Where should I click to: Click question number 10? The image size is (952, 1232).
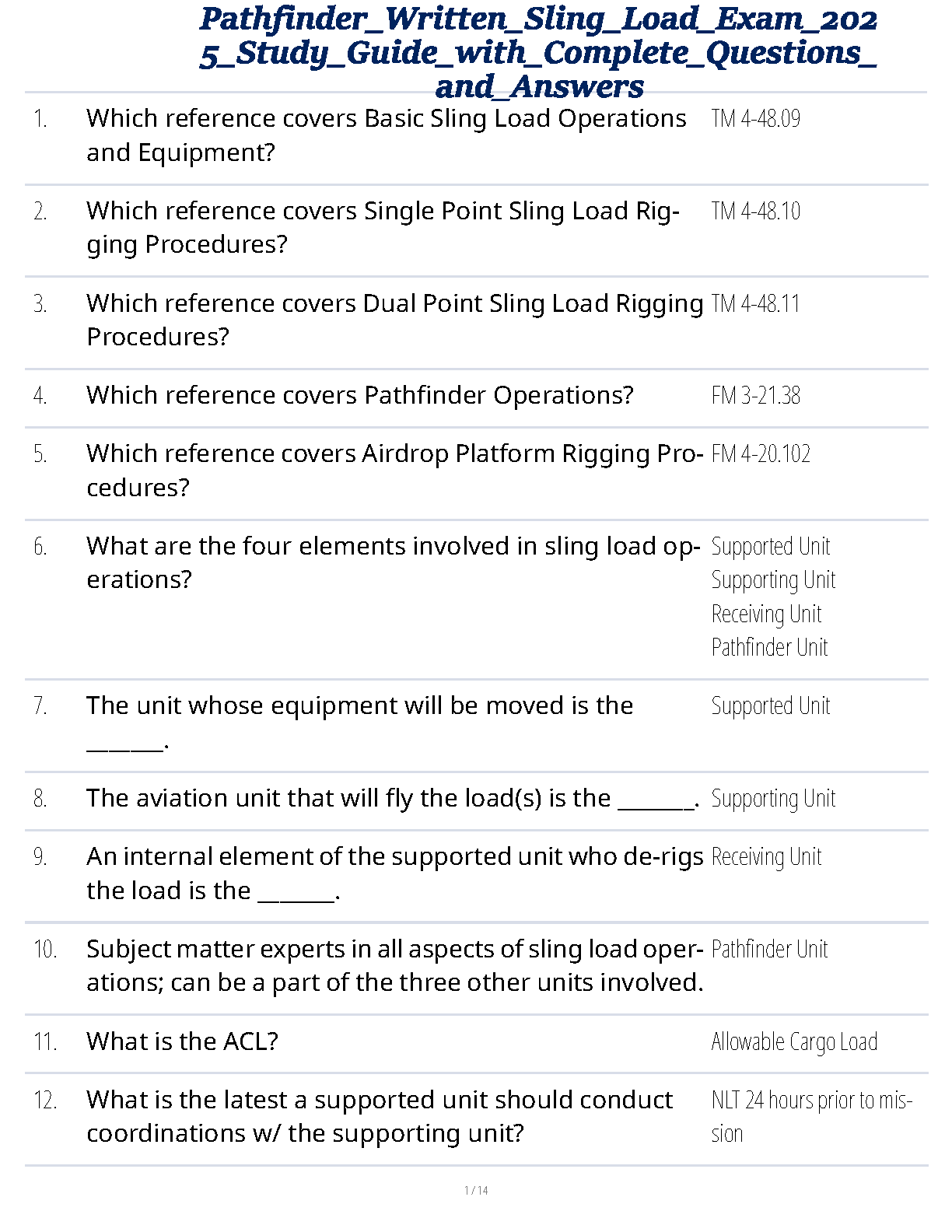pyautogui.click(x=45, y=950)
